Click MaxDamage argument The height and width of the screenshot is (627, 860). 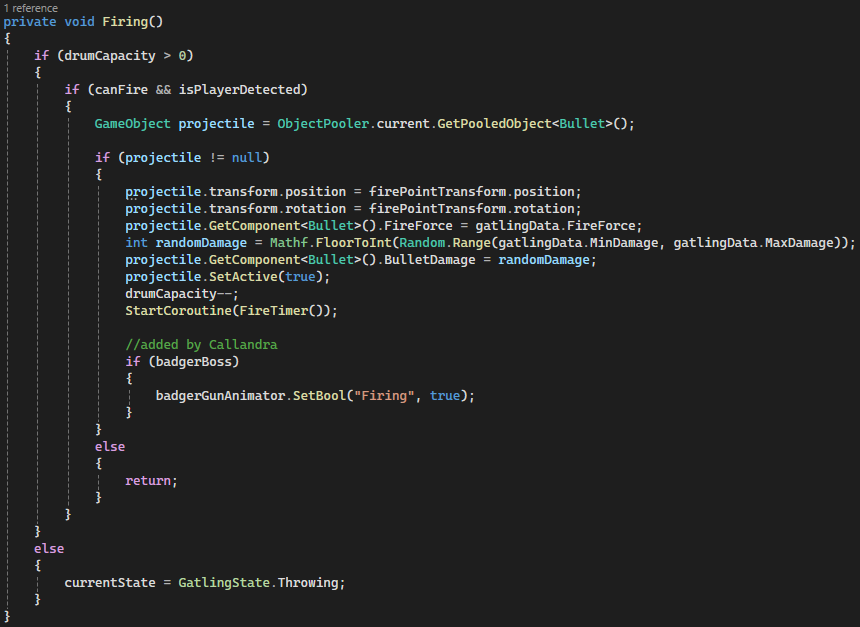coord(799,243)
